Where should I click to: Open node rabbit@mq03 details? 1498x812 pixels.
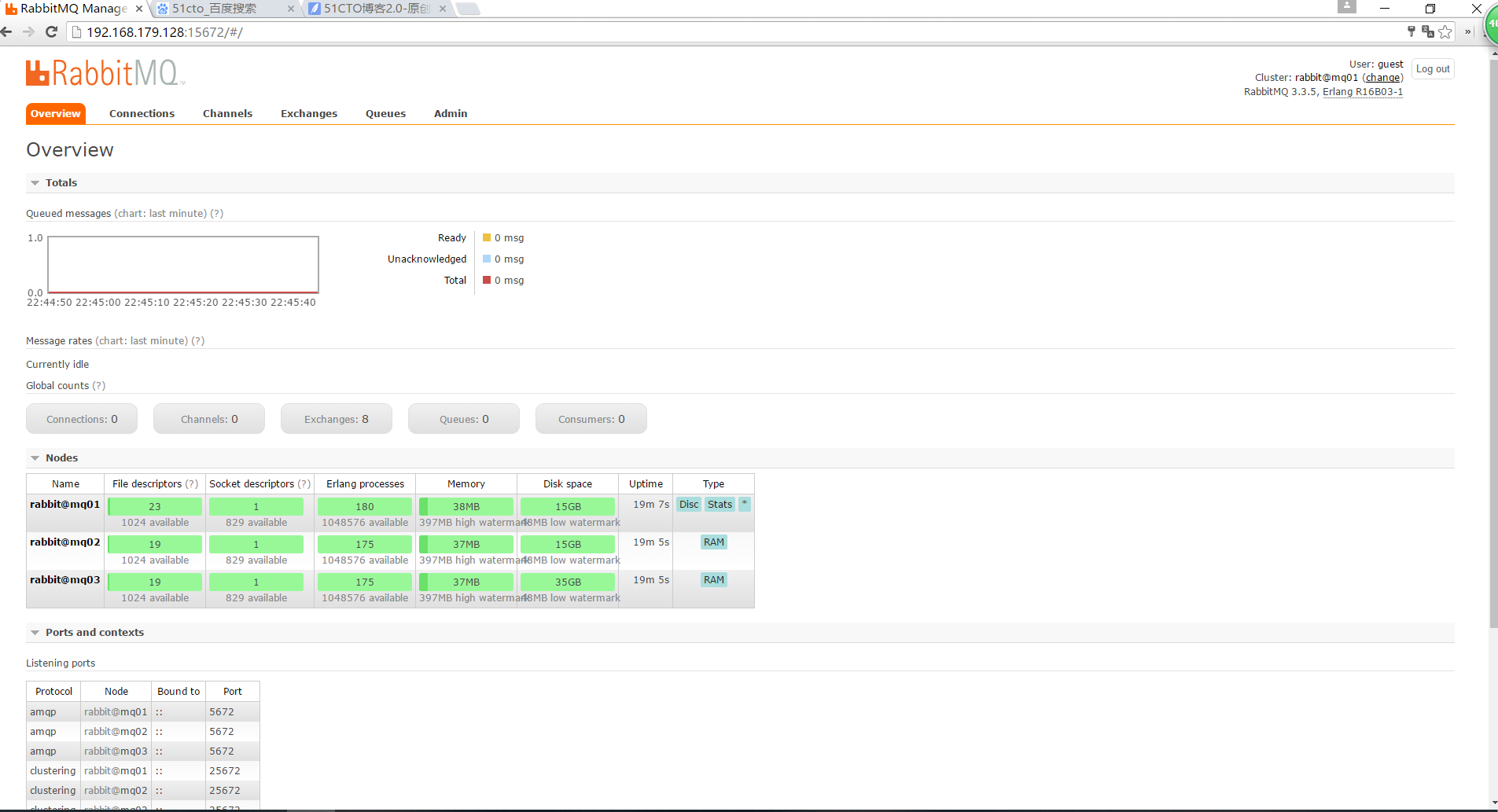coord(65,579)
